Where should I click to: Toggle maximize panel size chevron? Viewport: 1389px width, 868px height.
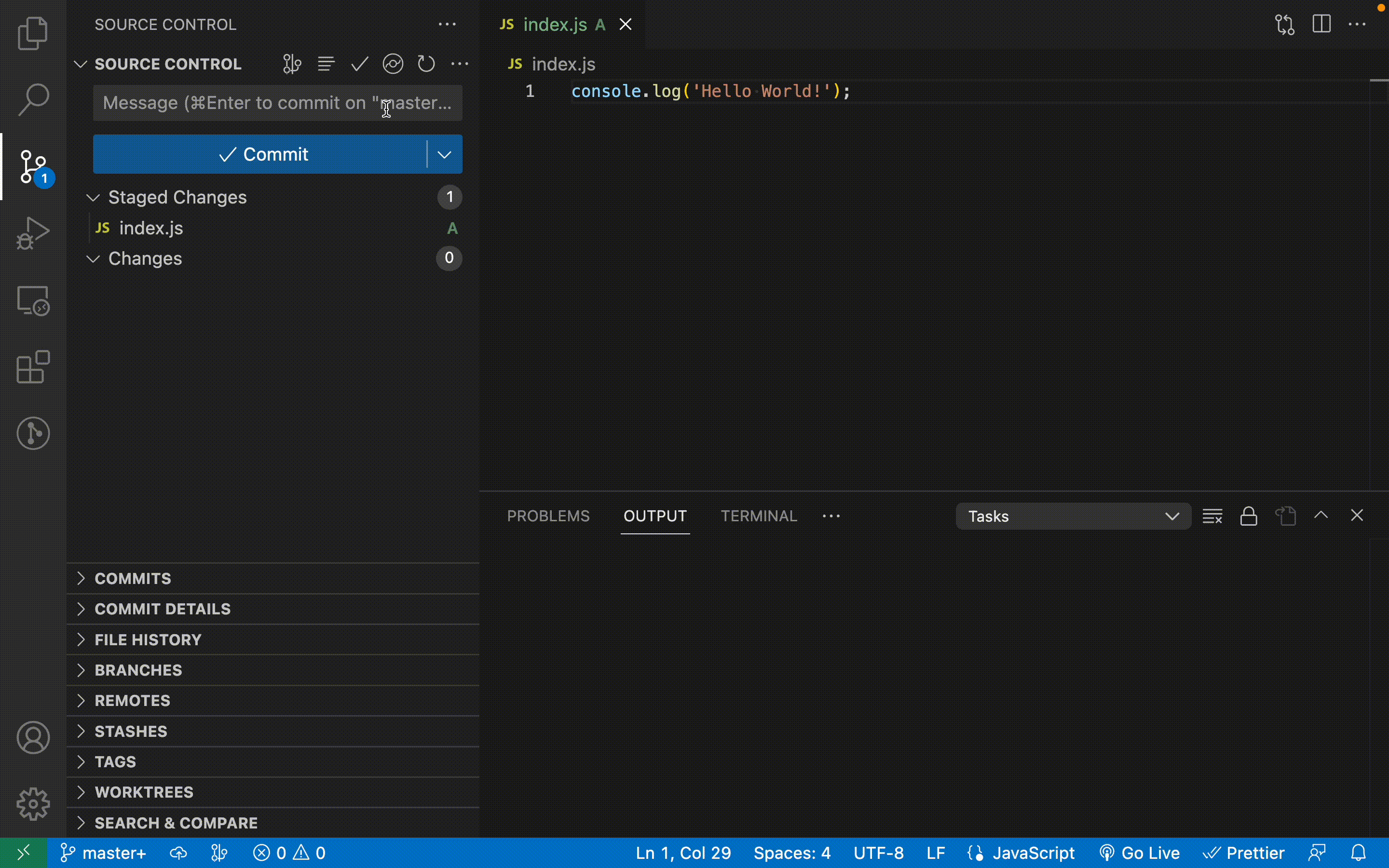[1321, 515]
